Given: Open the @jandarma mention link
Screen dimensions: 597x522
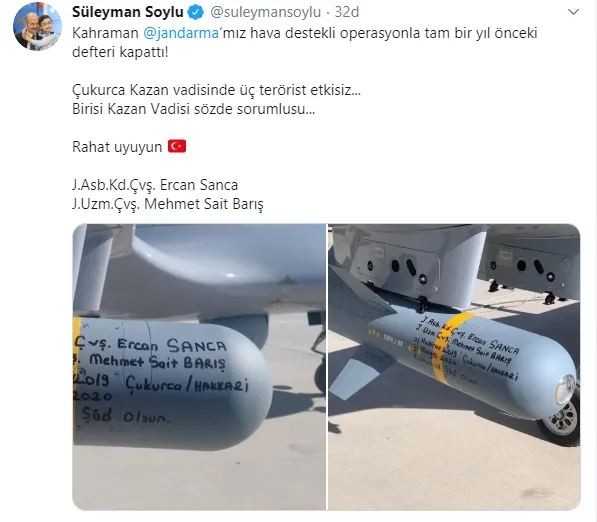Looking at the screenshot, I should [x=181, y=33].
